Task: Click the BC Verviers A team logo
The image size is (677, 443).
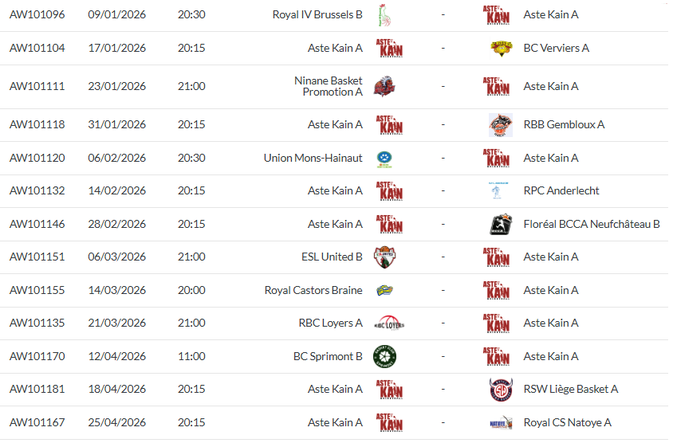Action: [x=500, y=48]
